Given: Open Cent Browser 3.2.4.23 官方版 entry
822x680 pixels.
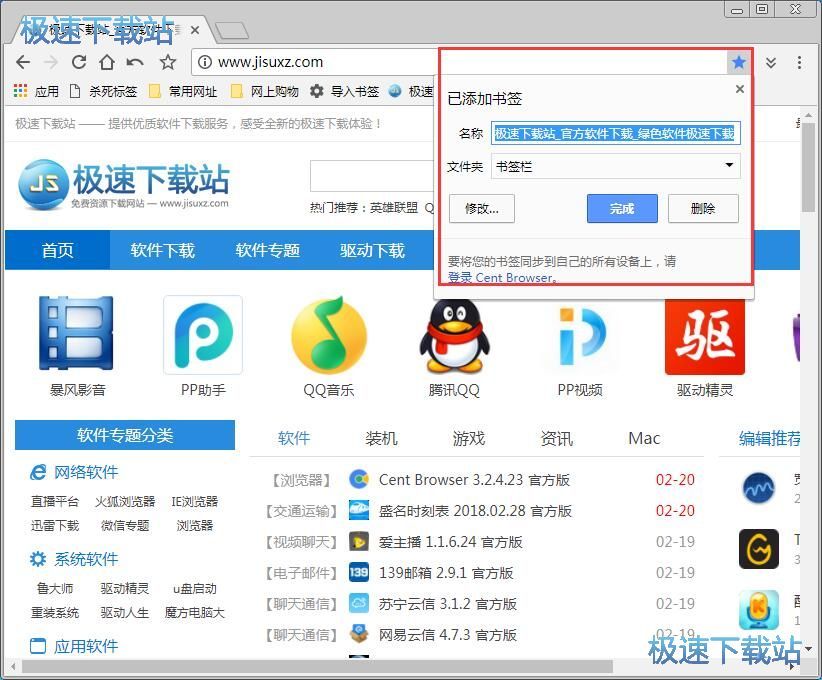Looking at the screenshot, I should [x=474, y=479].
